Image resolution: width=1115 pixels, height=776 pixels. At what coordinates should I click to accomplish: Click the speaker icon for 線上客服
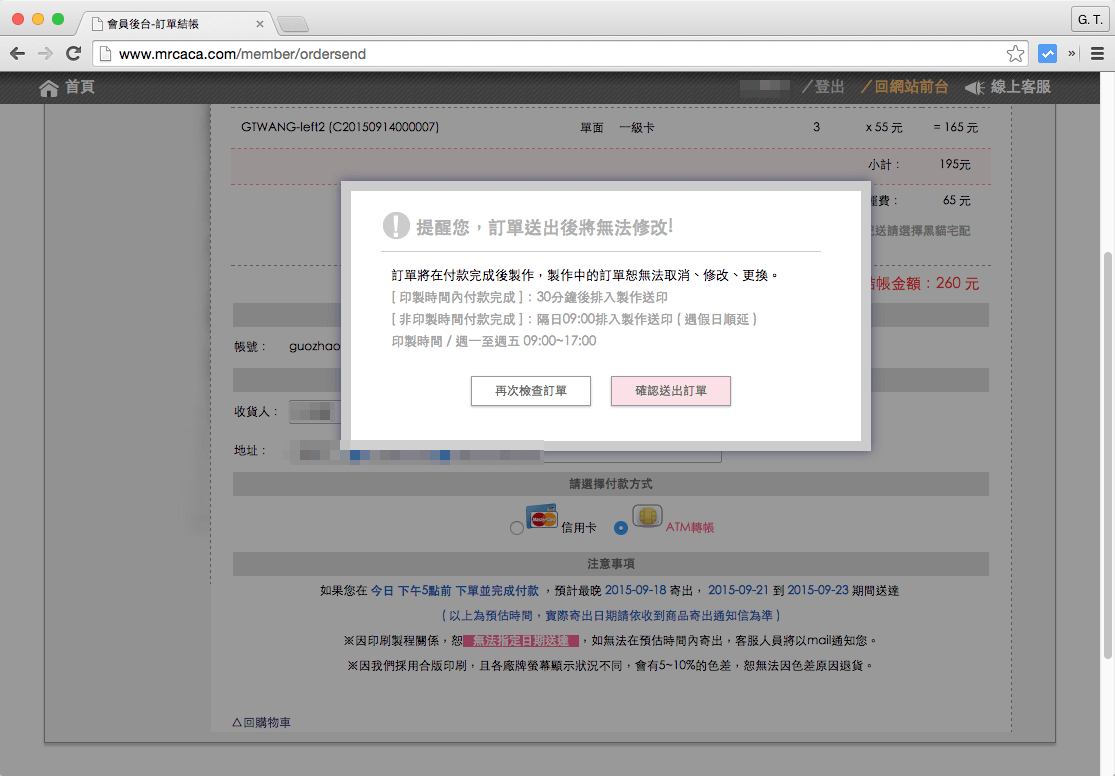[x=975, y=88]
